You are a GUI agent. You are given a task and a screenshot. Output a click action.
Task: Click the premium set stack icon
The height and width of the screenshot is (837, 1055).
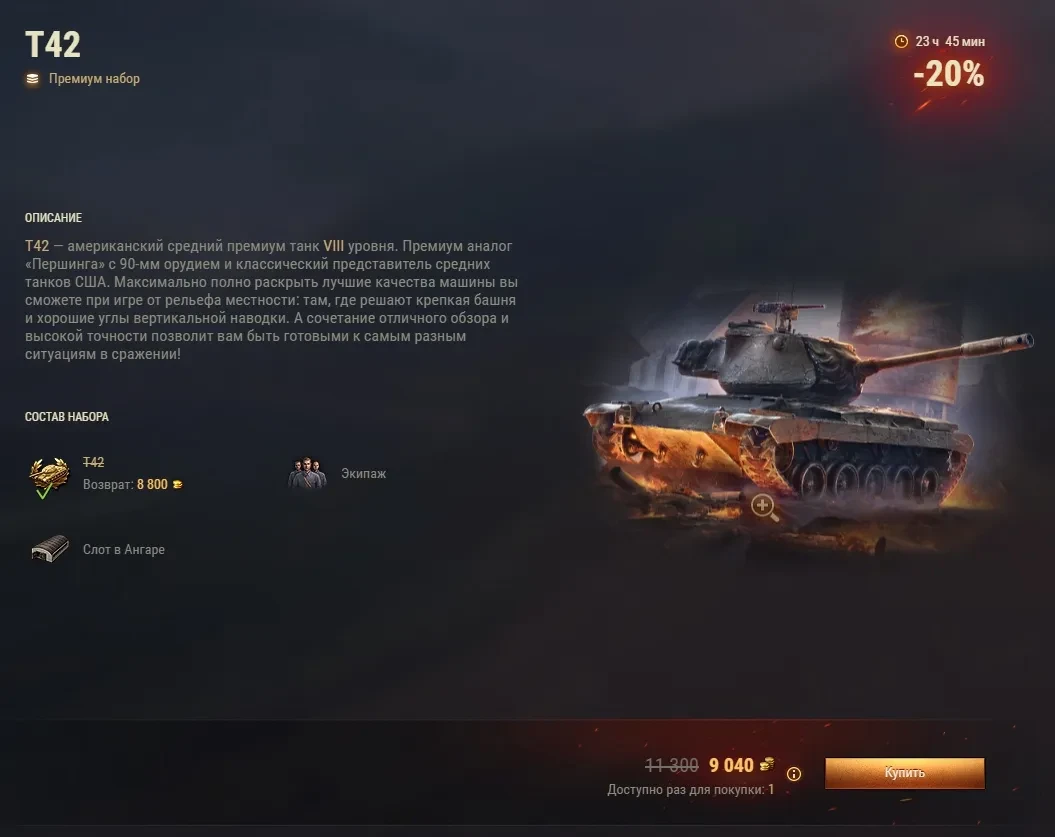(32, 79)
